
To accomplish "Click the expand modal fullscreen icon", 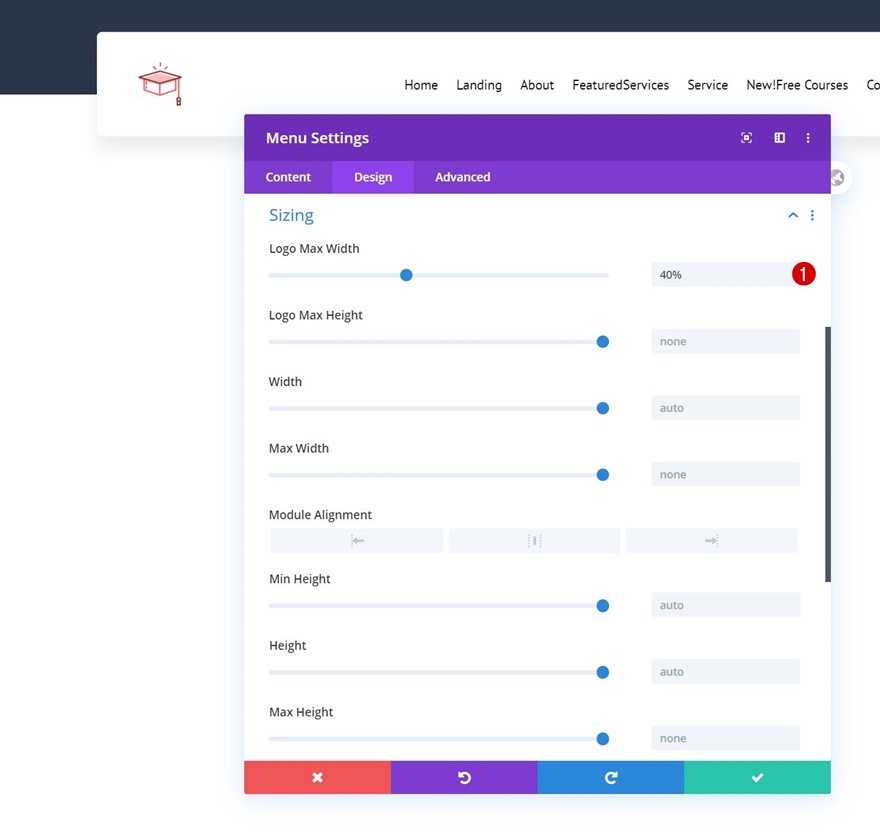I will click(746, 138).
